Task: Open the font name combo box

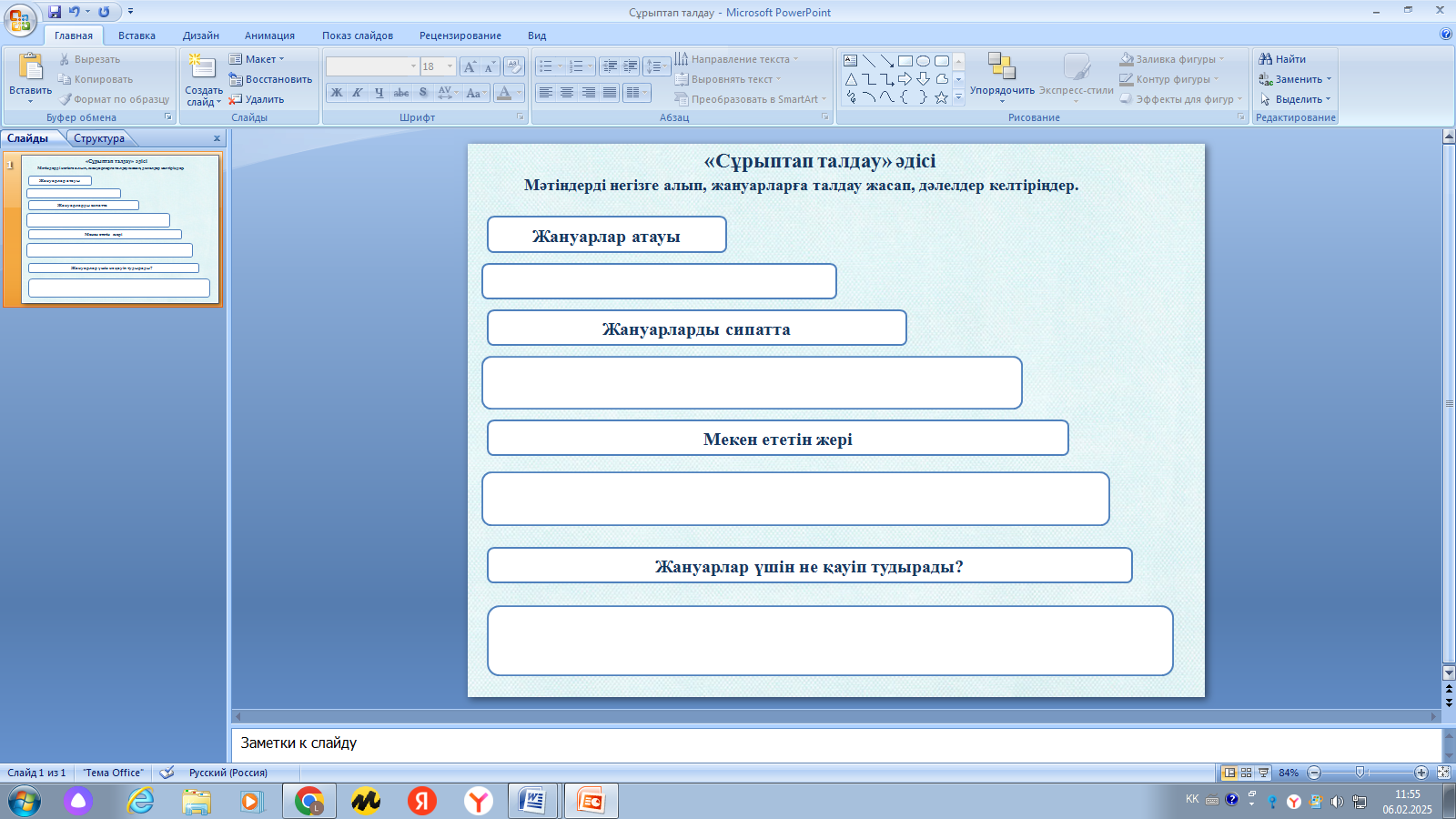Action: coord(372,66)
